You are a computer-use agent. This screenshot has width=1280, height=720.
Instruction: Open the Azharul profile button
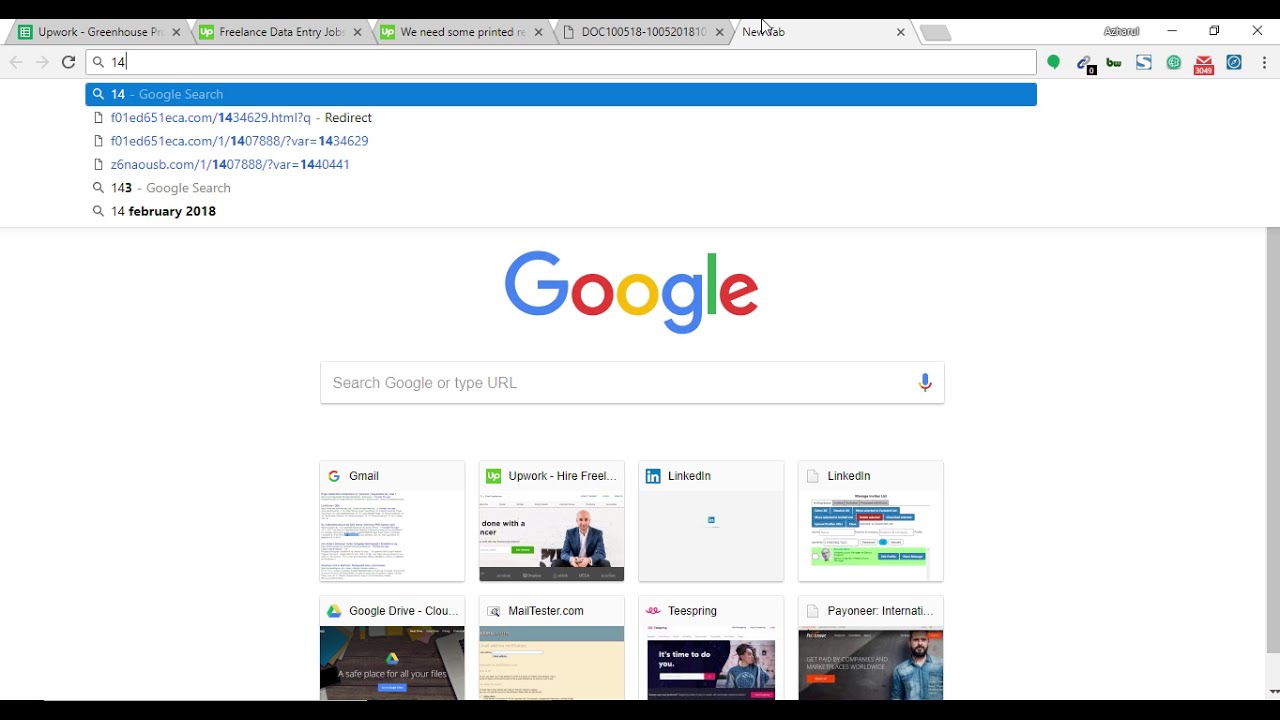click(1121, 32)
